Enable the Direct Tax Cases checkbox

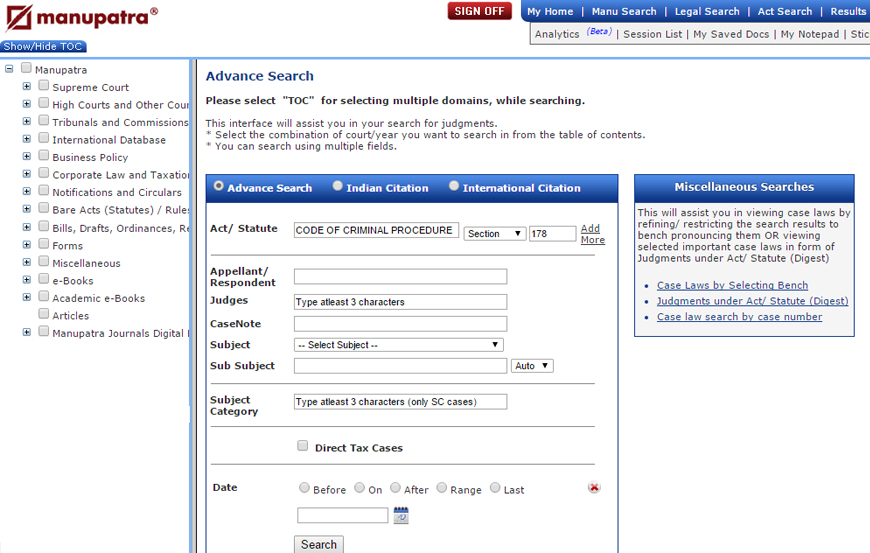302,445
